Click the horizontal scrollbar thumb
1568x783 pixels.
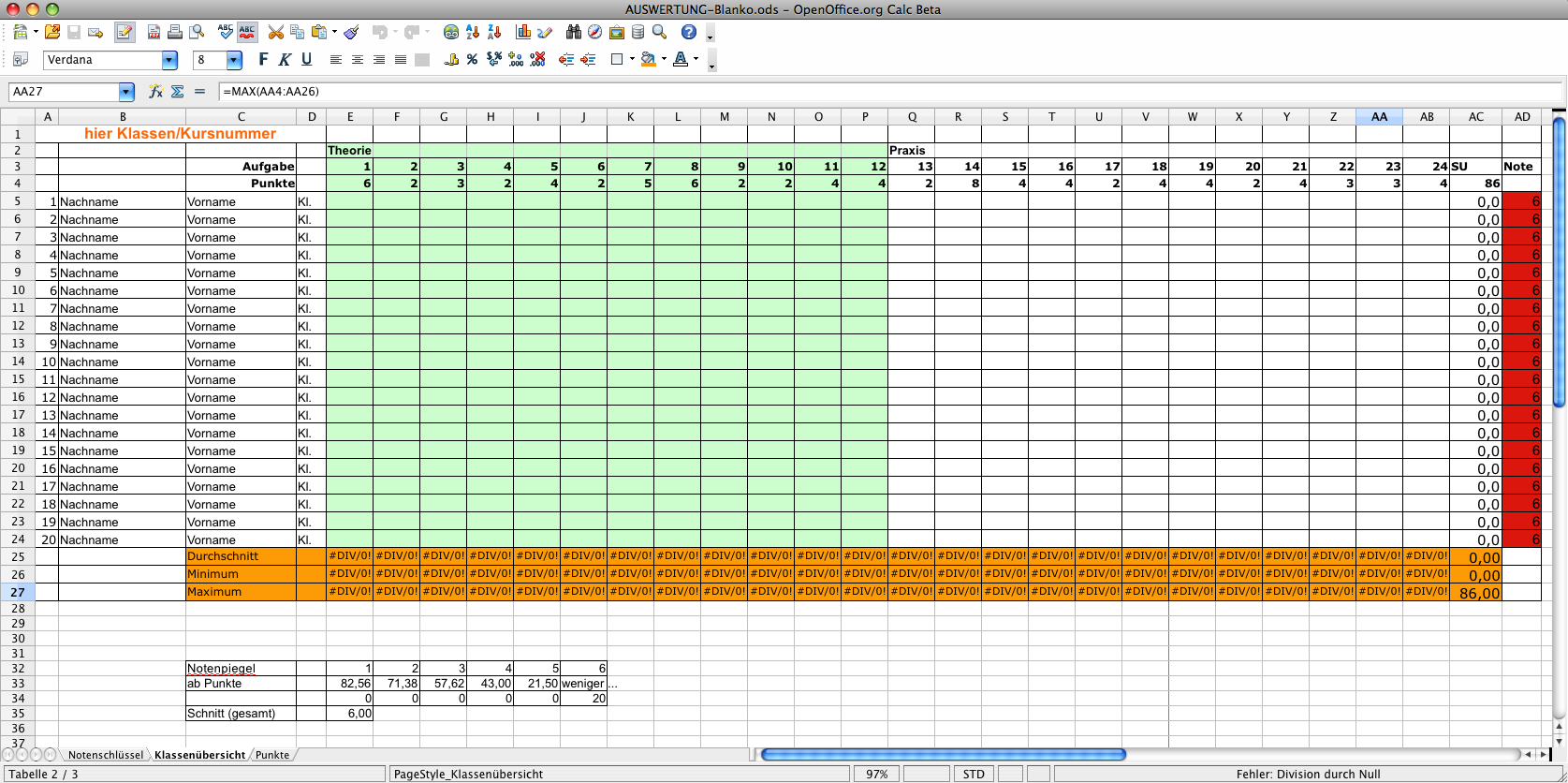pos(943,754)
